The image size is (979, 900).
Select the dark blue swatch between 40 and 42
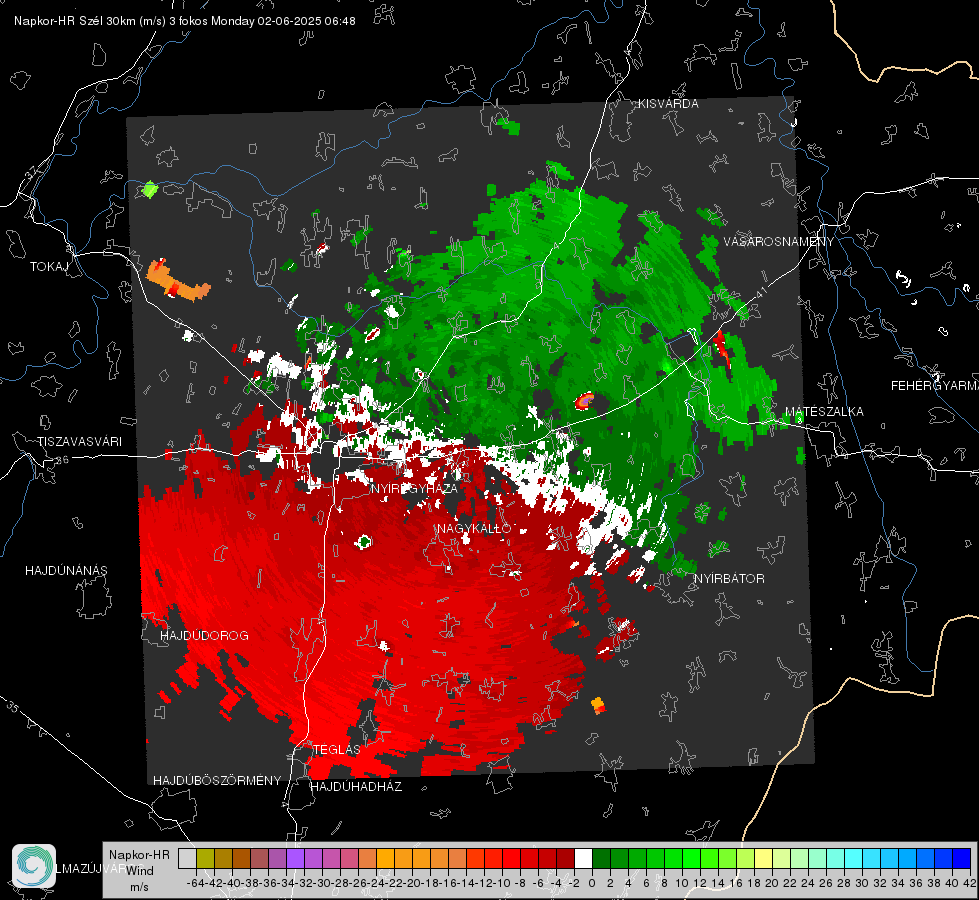[962, 859]
